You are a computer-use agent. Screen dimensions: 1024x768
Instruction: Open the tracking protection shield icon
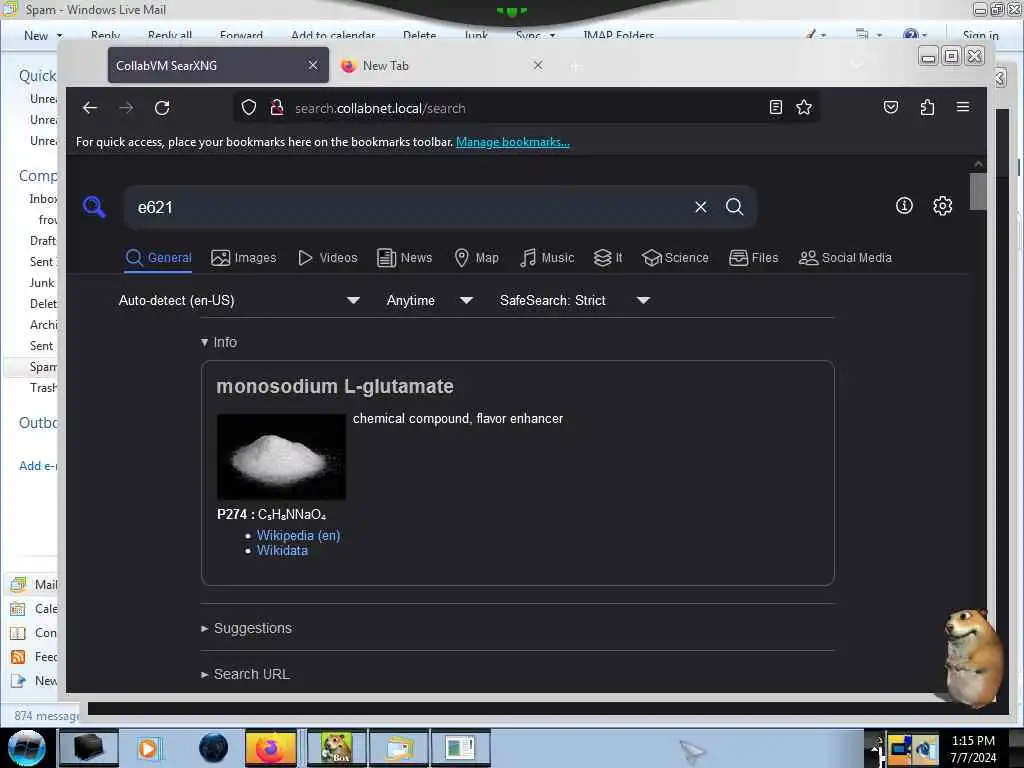point(249,108)
